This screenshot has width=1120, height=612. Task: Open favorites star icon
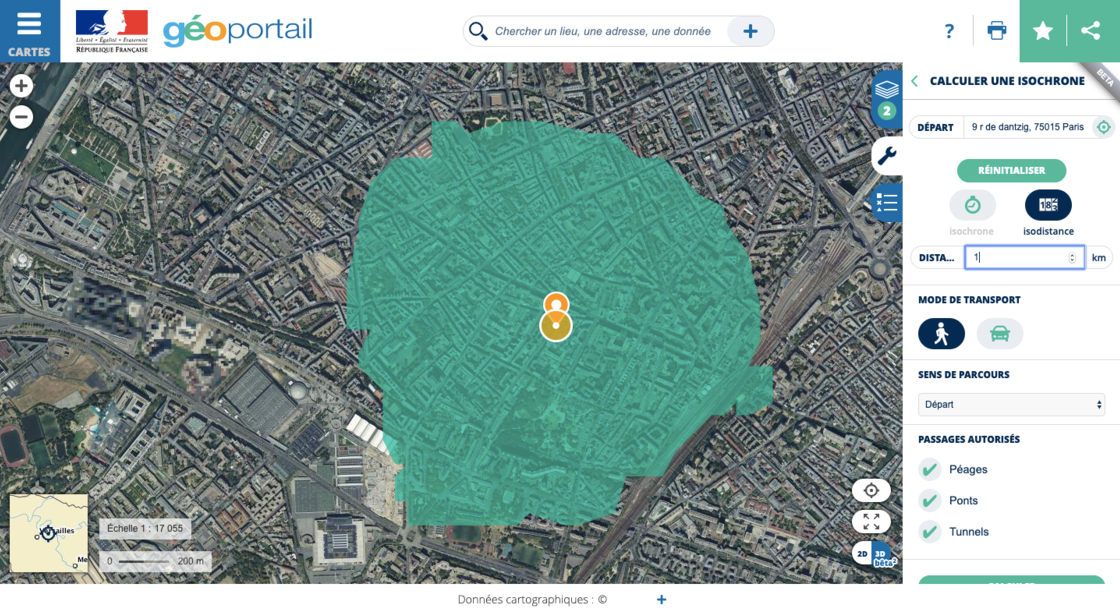pos(1043,31)
